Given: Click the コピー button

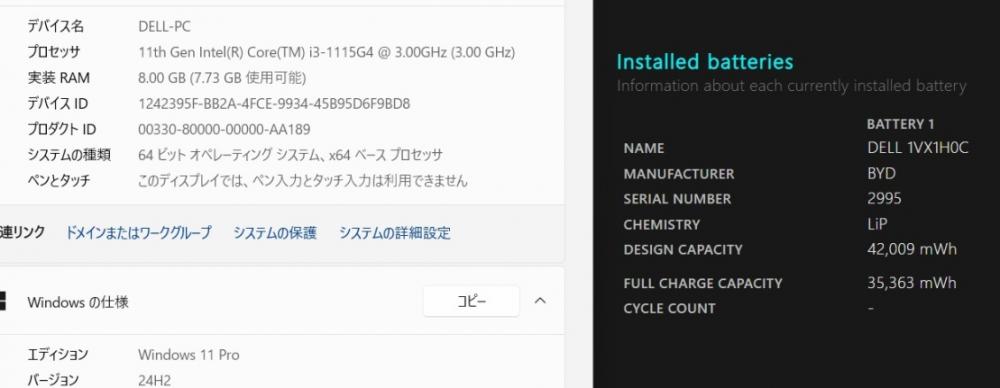Looking at the screenshot, I should click(471, 301).
